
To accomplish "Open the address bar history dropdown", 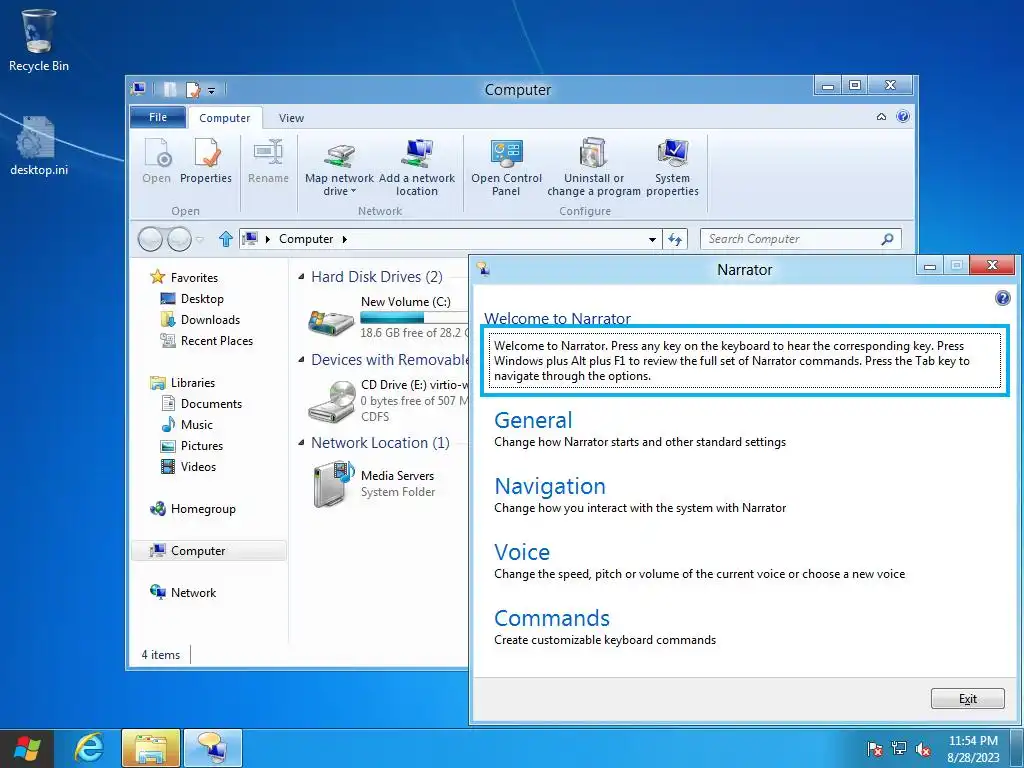I will [x=652, y=239].
